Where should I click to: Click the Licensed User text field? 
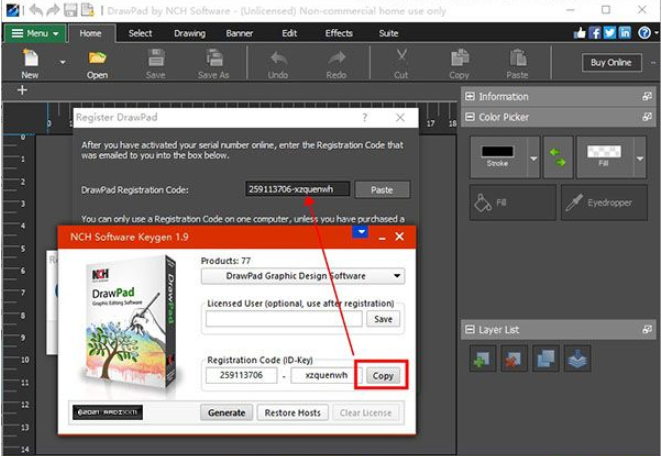tap(284, 319)
